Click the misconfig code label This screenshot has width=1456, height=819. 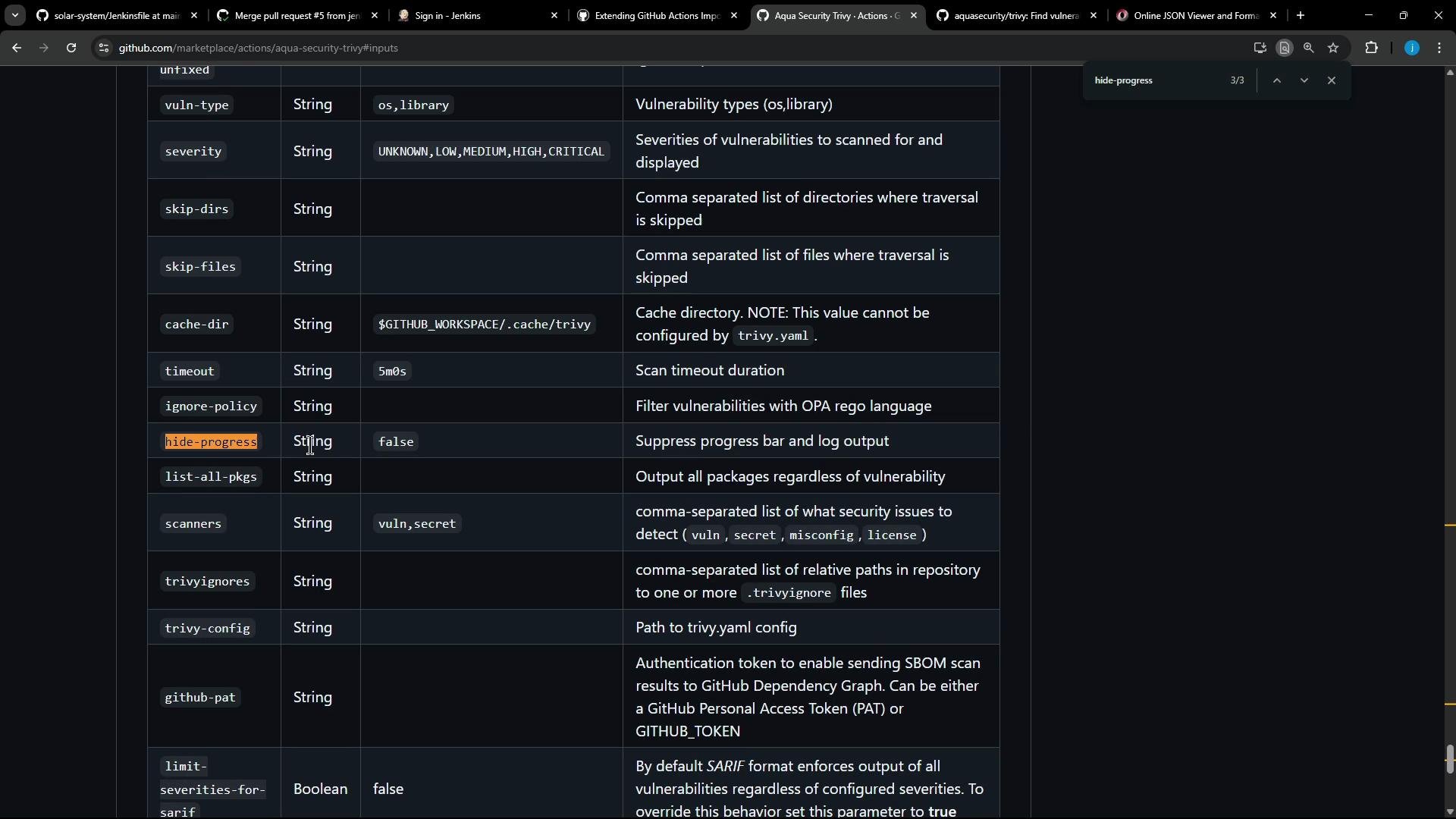point(821,535)
